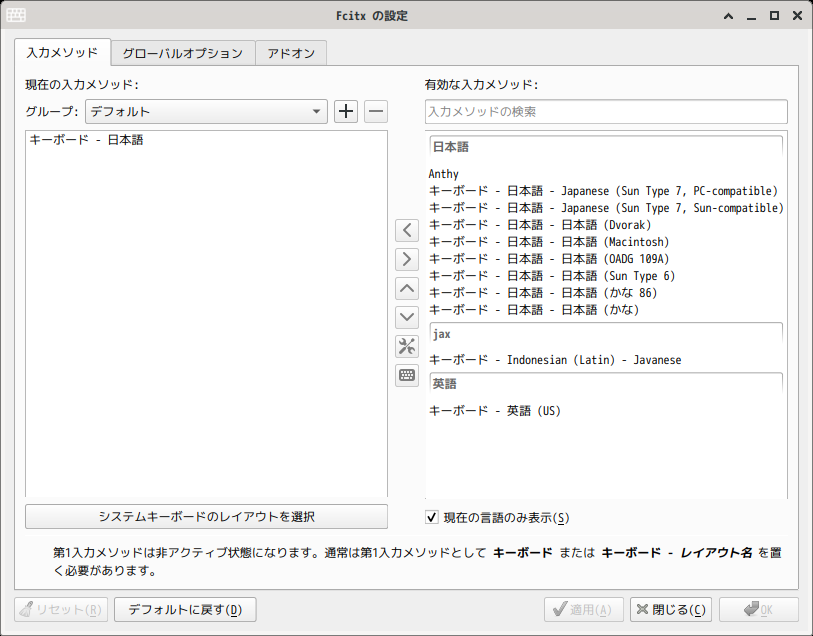Image resolution: width=813 pixels, height=636 pixels.
Task: Move input method up with chevron
Action: tap(407, 288)
